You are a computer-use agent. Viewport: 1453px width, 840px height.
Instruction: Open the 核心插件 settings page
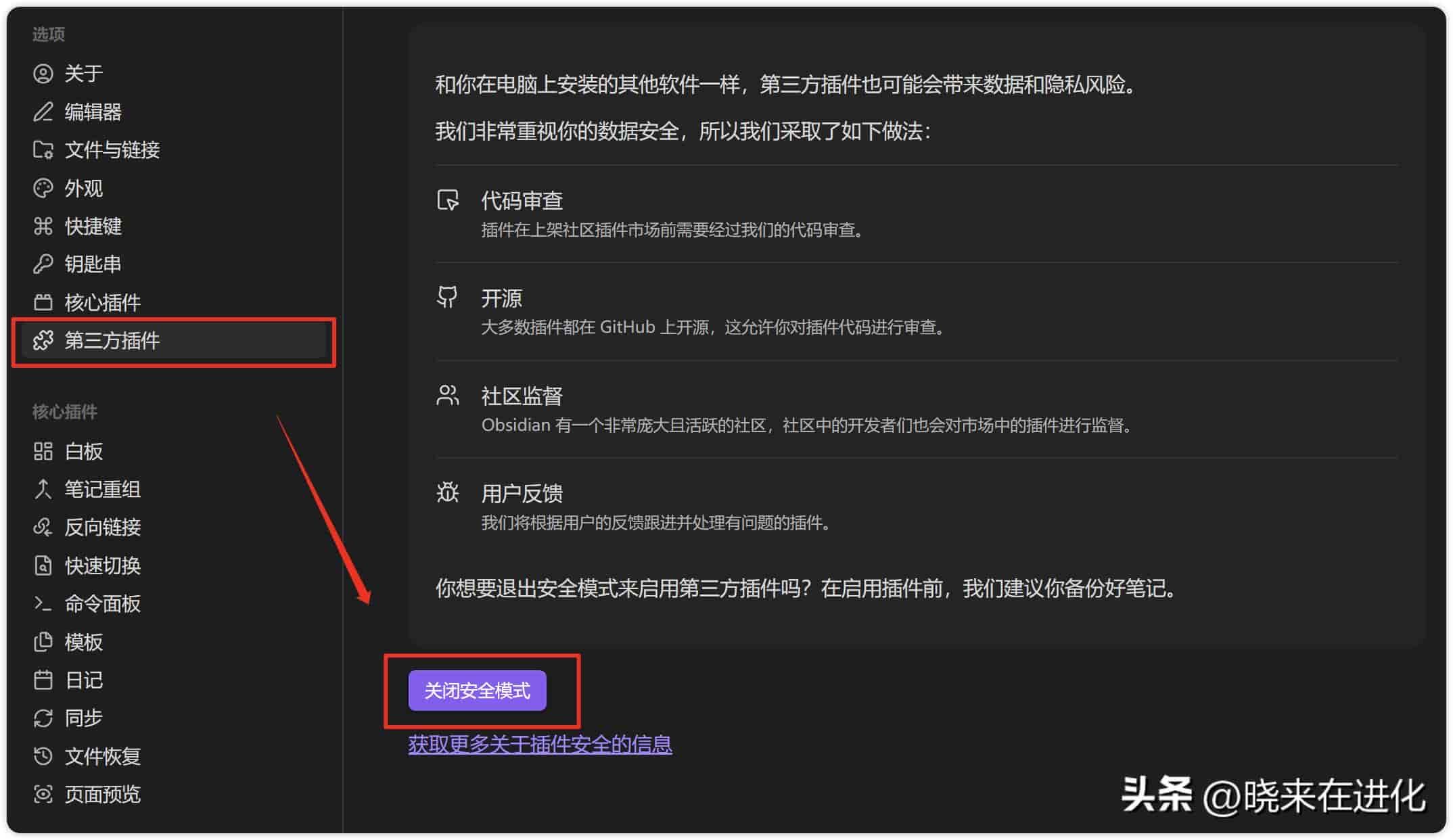(175, 302)
